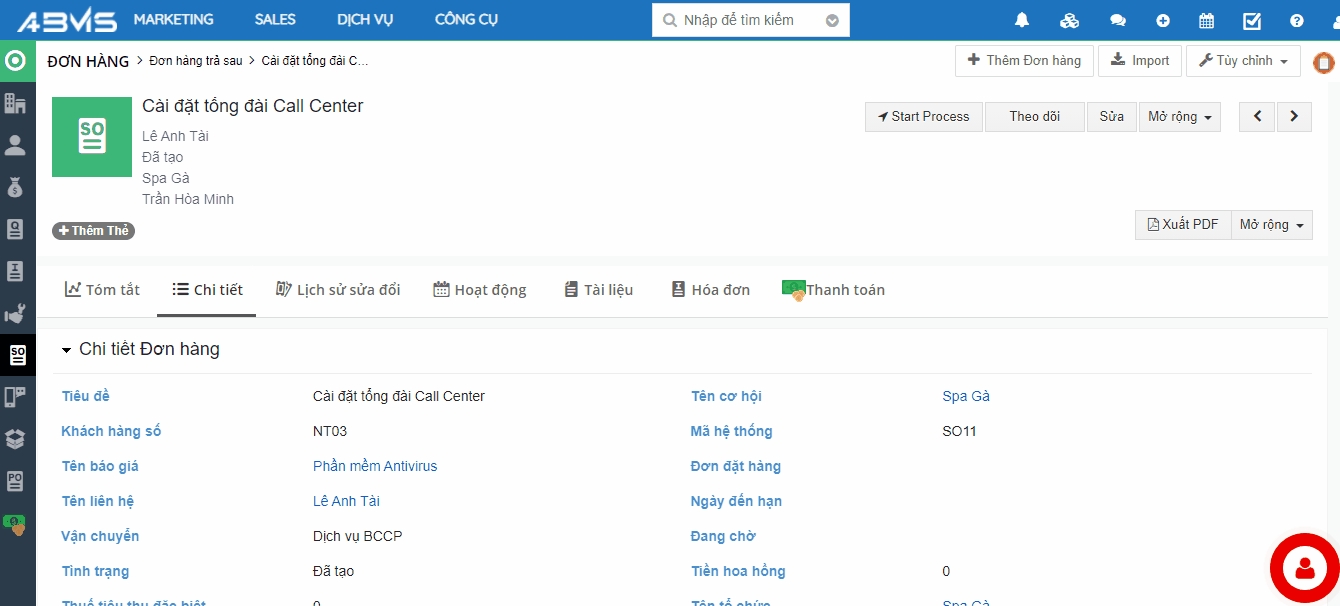Click the help question mark icon
The height and width of the screenshot is (606, 1340).
pyautogui.click(x=1297, y=20)
